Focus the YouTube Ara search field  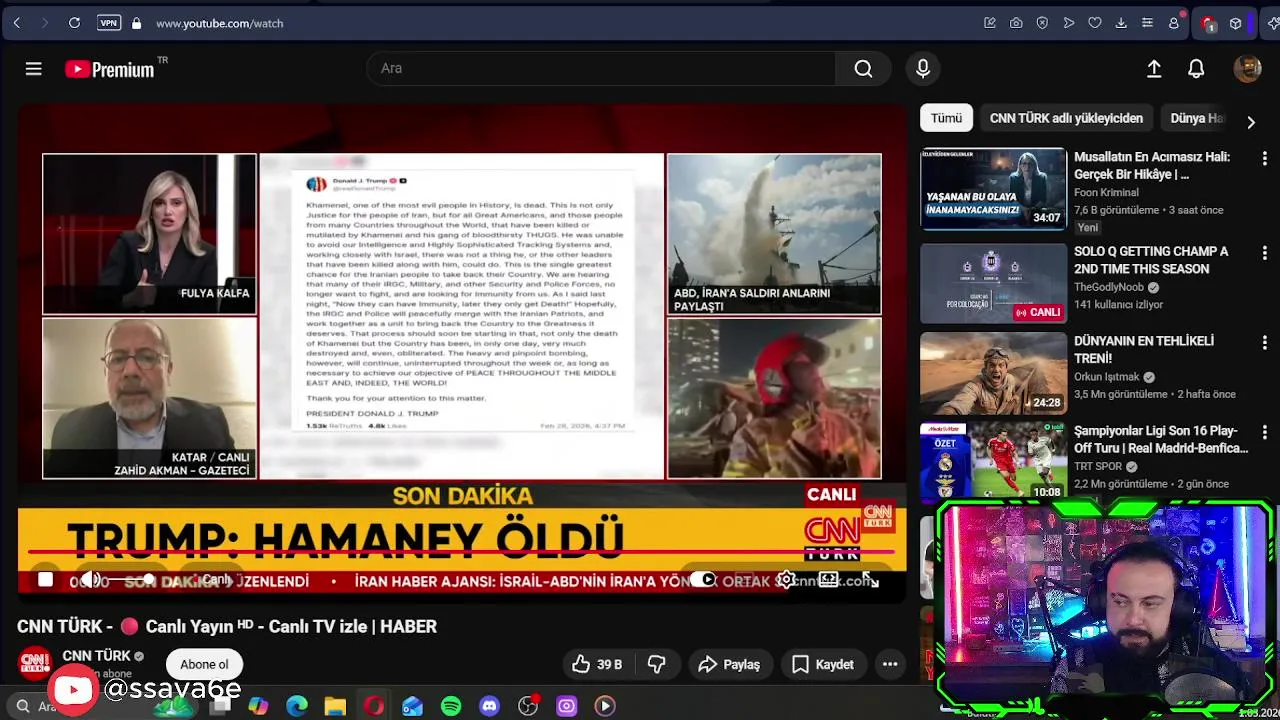pos(600,68)
